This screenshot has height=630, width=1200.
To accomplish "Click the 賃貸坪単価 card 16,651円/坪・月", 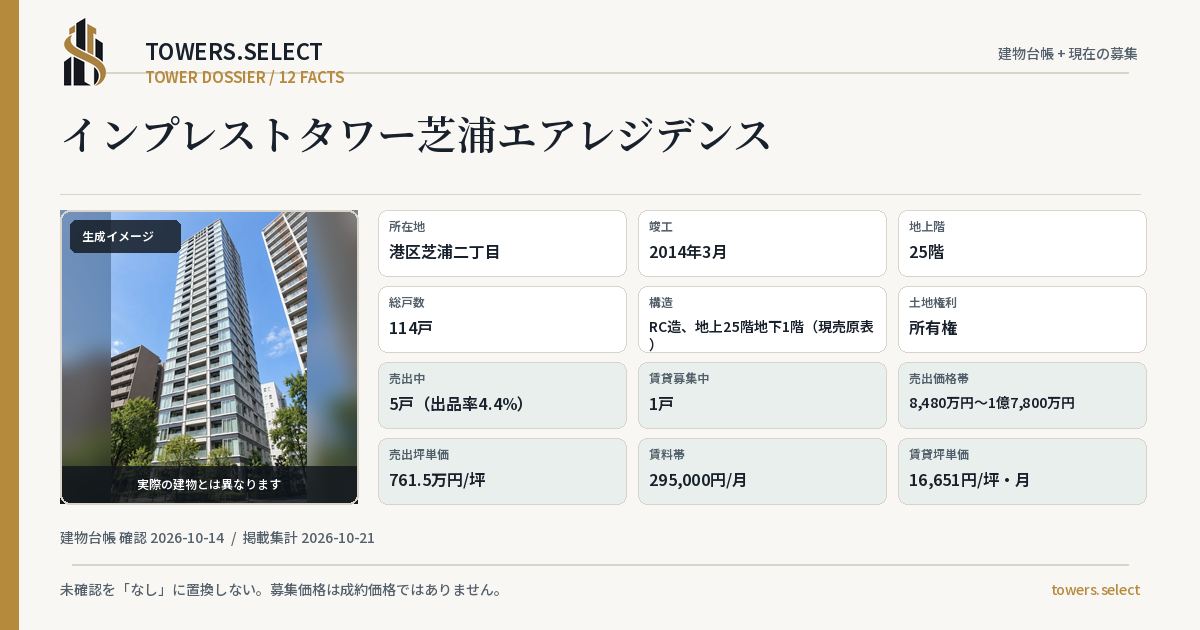I will point(1022,471).
